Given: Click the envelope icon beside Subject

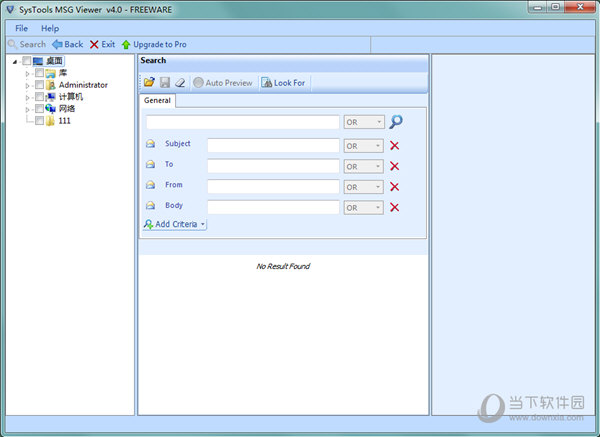Looking at the screenshot, I should coord(151,143).
